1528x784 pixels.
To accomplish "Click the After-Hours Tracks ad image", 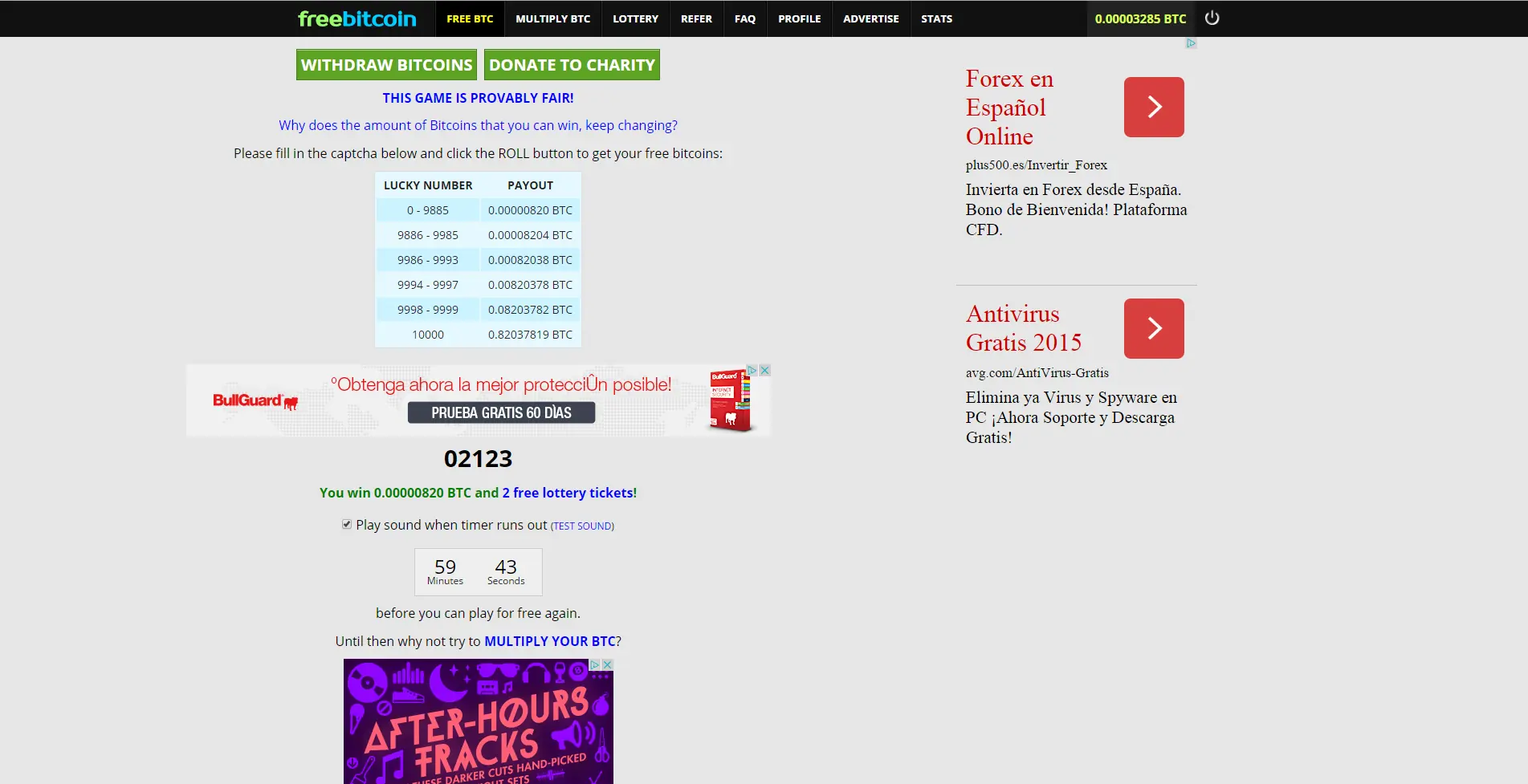I will click(x=478, y=721).
